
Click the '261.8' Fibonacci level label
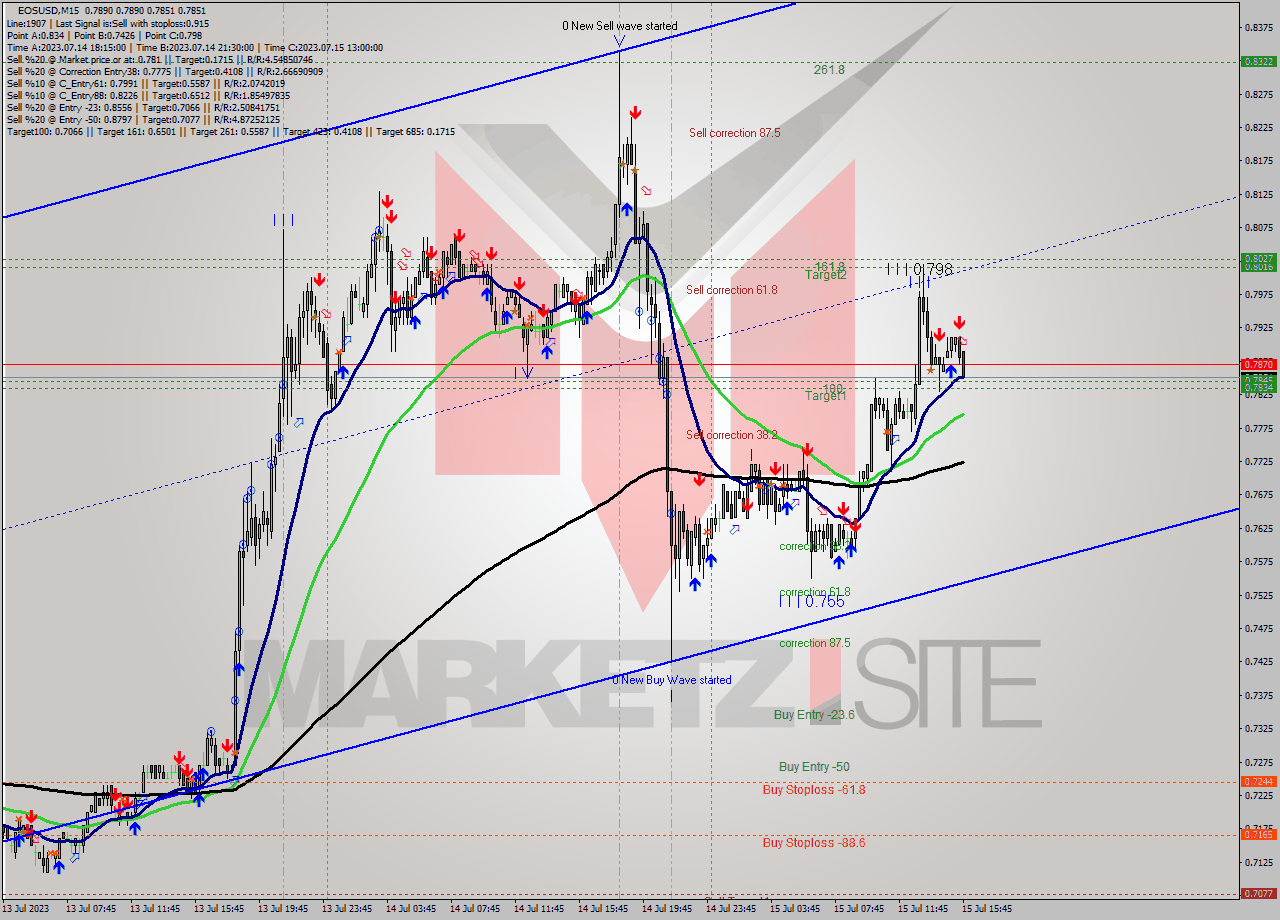pyautogui.click(x=829, y=70)
